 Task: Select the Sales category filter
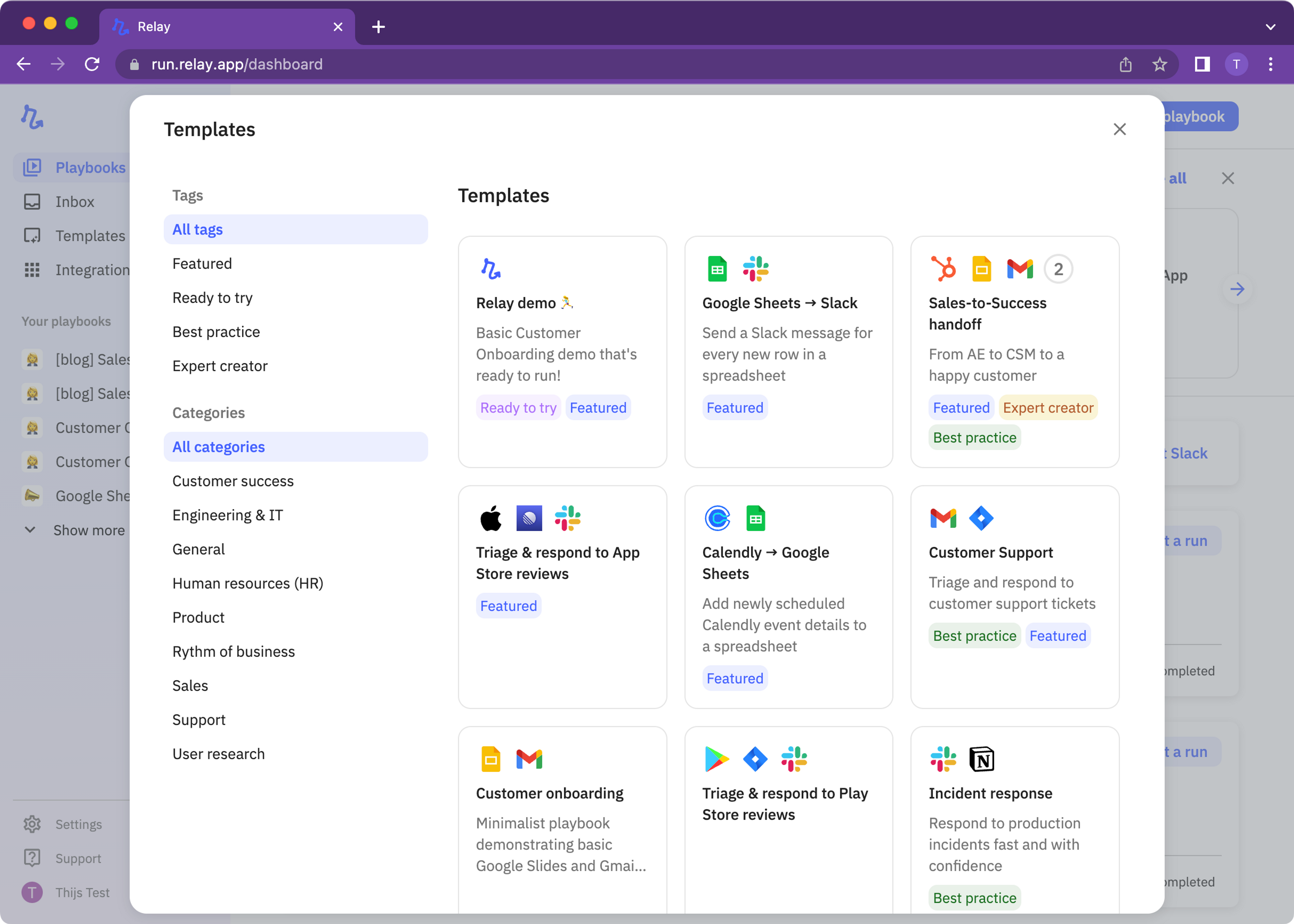point(190,686)
